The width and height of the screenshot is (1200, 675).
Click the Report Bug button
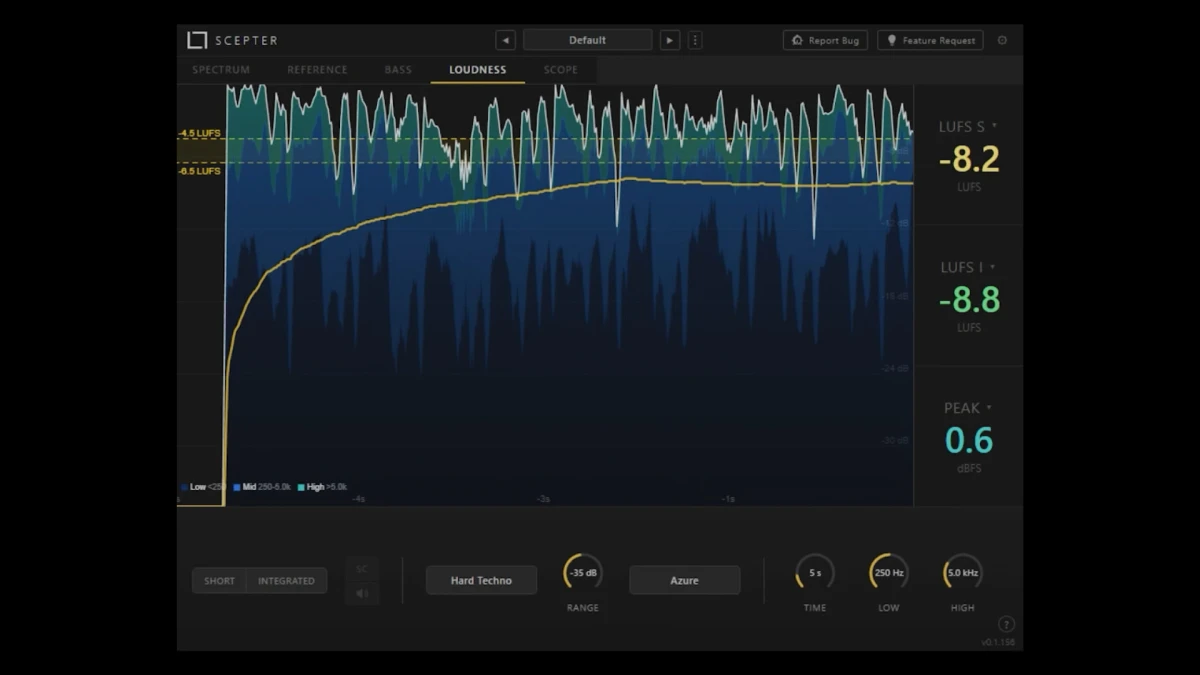pos(825,40)
